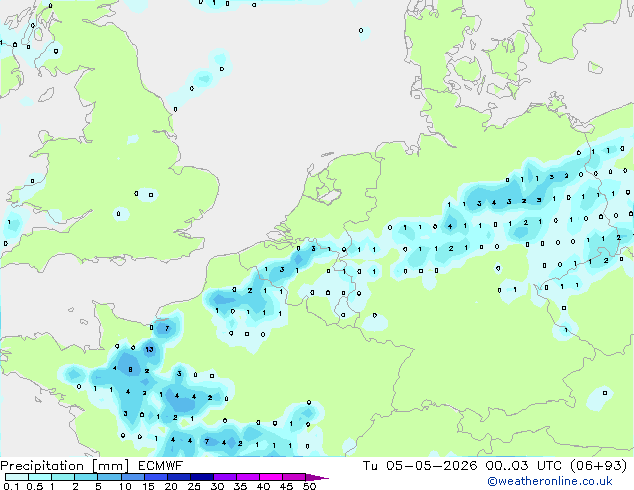Viewport: 634px width, 490px height.
Task: Click the over-50 mm arrow legend tip
Action: tap(317, 477)
